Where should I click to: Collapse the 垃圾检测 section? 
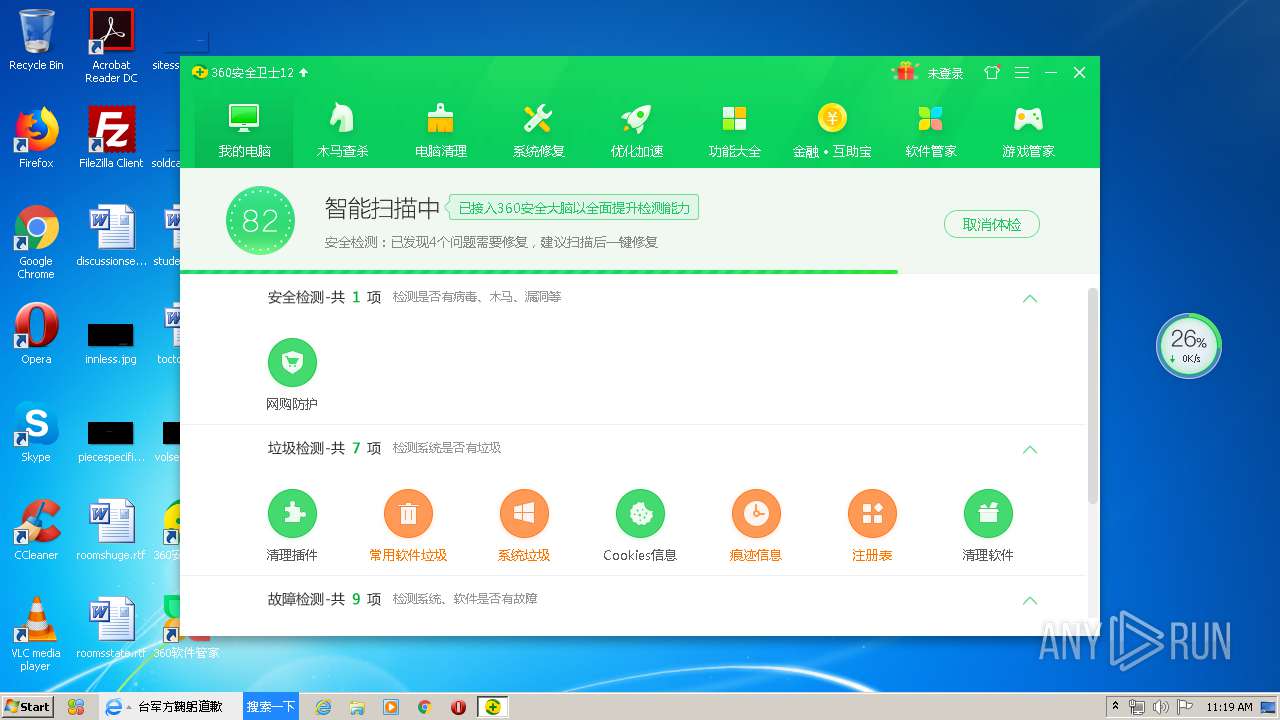[x=1030, y=449]
